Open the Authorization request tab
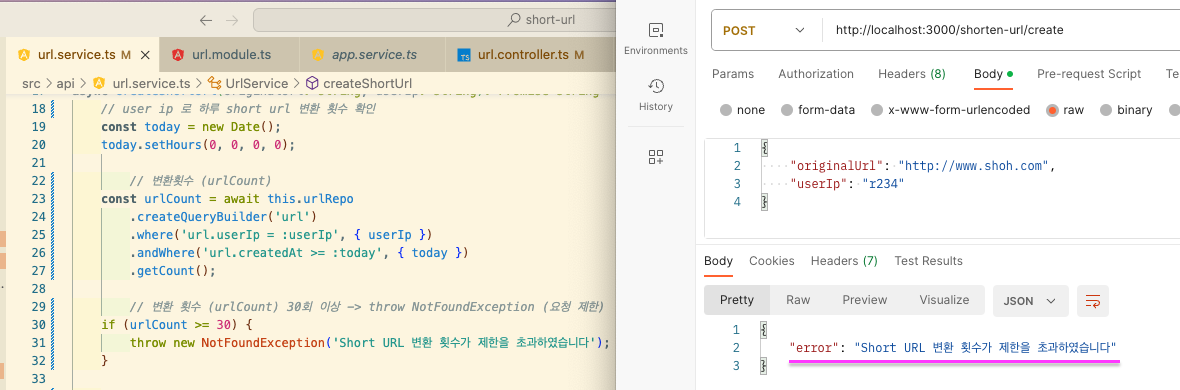This screenshot has height=390, width=1180. click(x=816, y=74)
